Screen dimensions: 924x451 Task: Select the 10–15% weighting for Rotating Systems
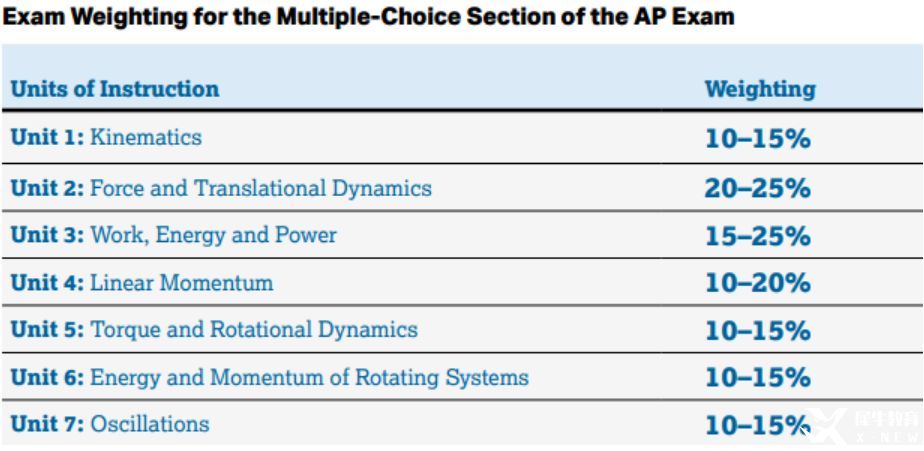tap(758, 378)
